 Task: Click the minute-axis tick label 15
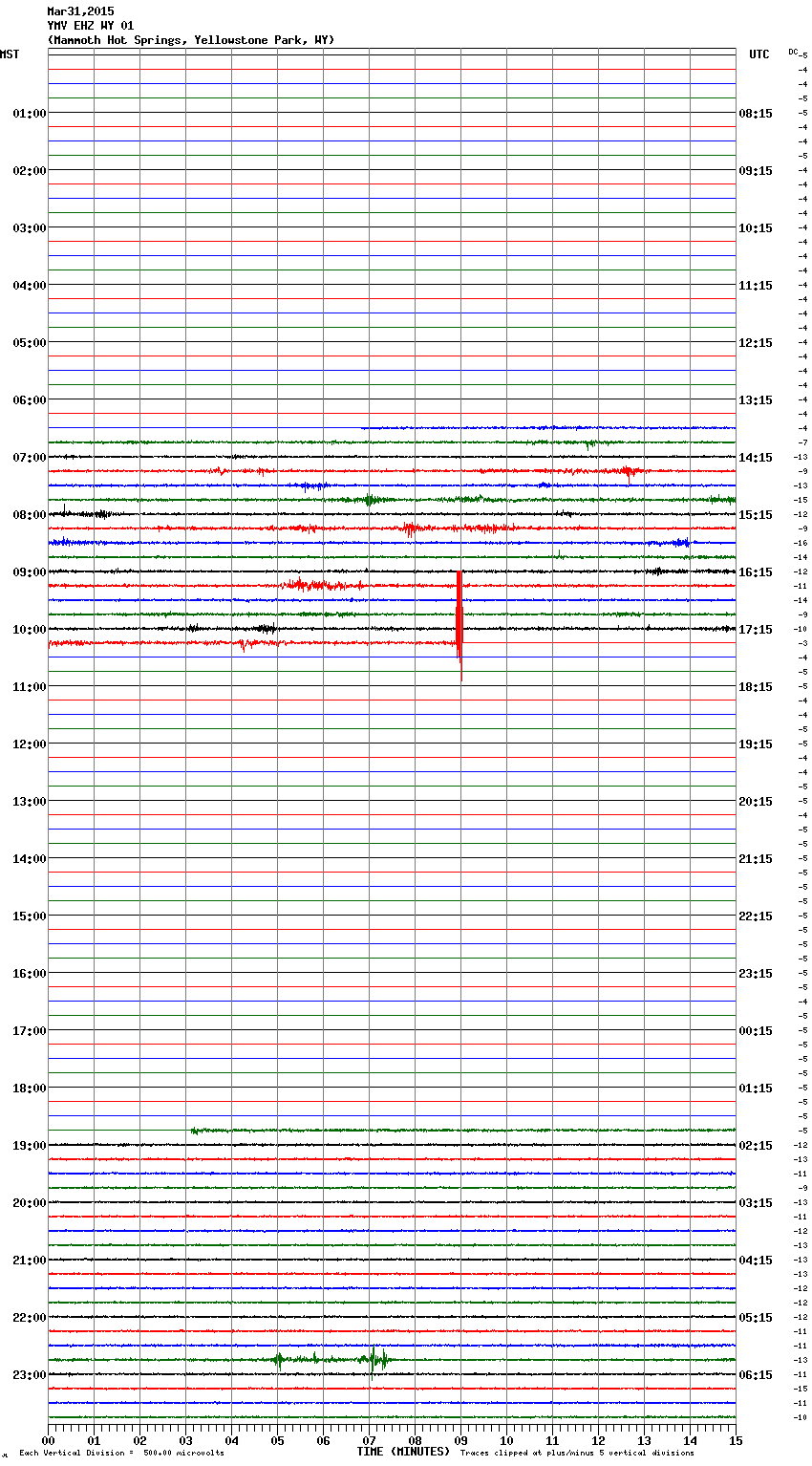(x=736, y=1440)
